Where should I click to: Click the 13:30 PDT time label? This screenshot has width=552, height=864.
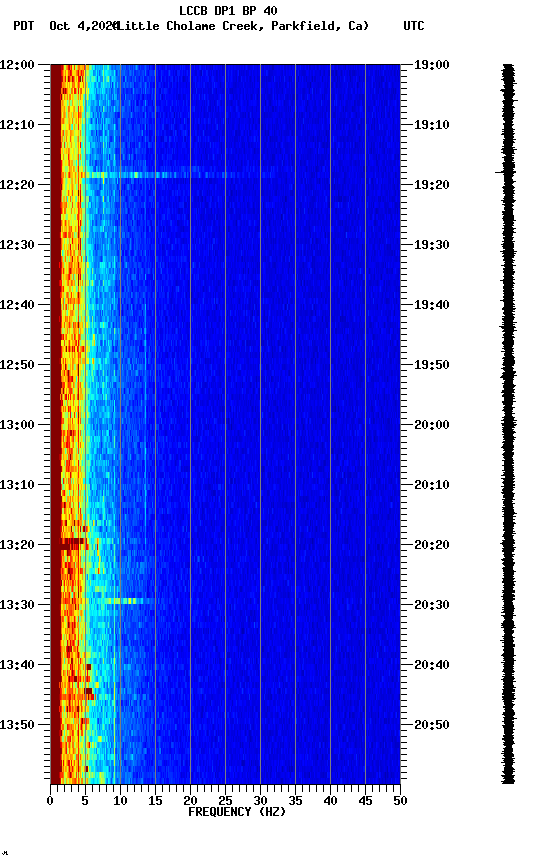pyautogui.click(x=17, y=606)
